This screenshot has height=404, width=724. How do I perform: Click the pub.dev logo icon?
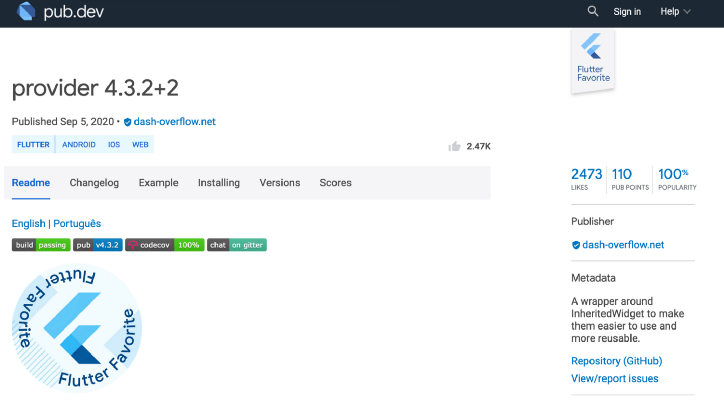point(25,12)
